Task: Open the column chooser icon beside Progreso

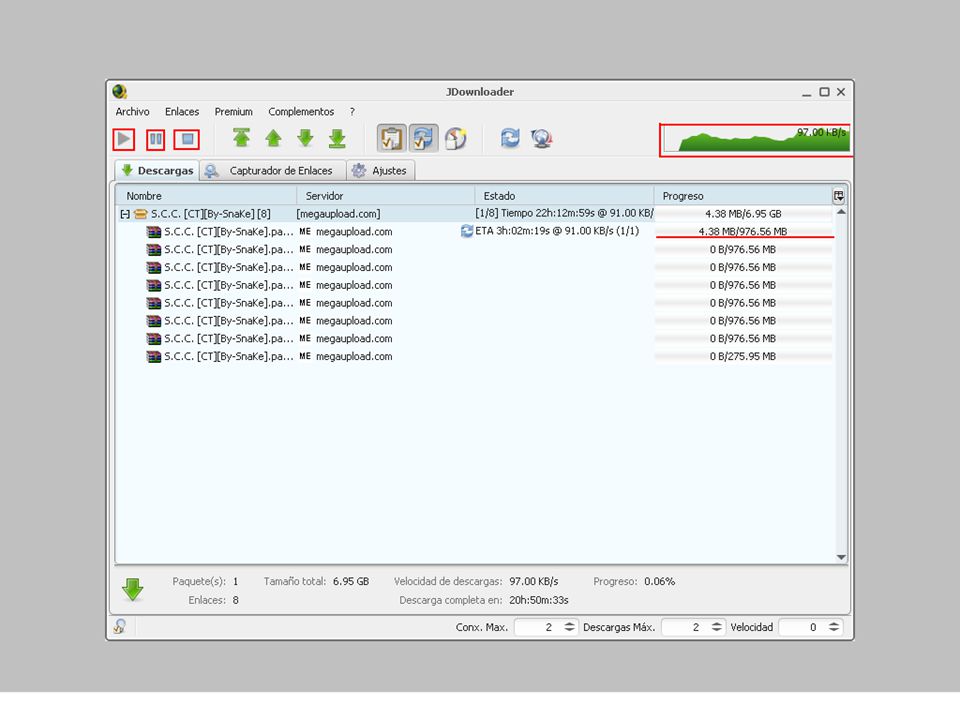Action: click(x=839, y=196)
